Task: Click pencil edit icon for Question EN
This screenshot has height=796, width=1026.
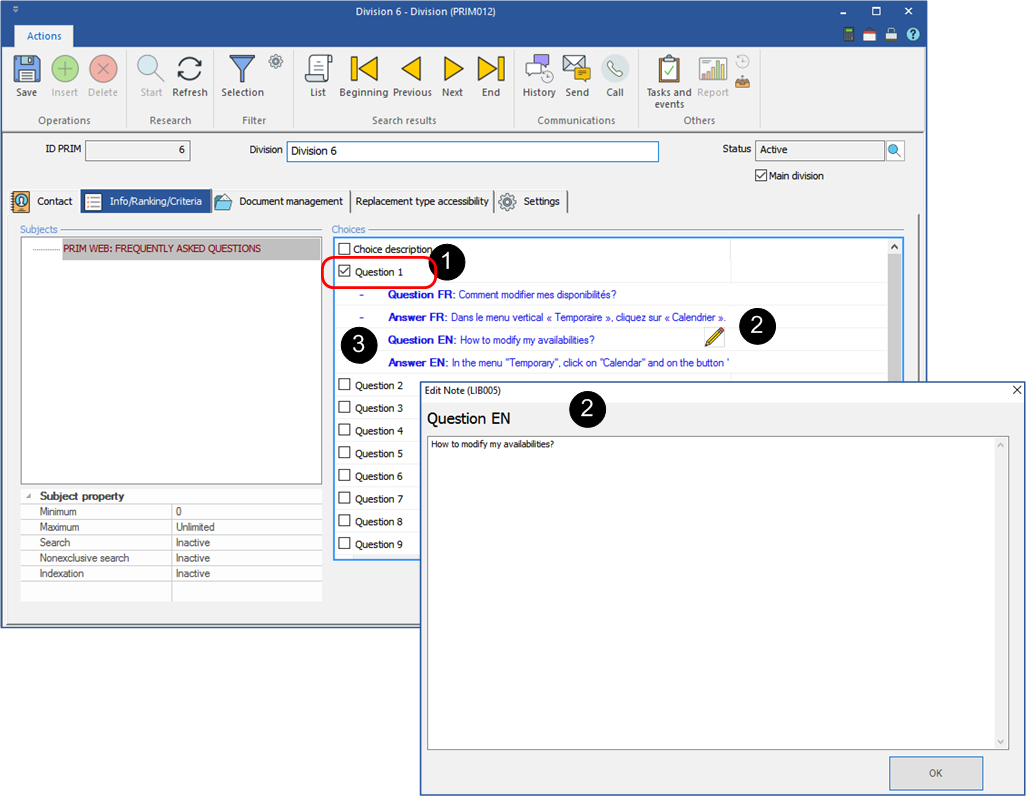Action: [x=715, y=337]
